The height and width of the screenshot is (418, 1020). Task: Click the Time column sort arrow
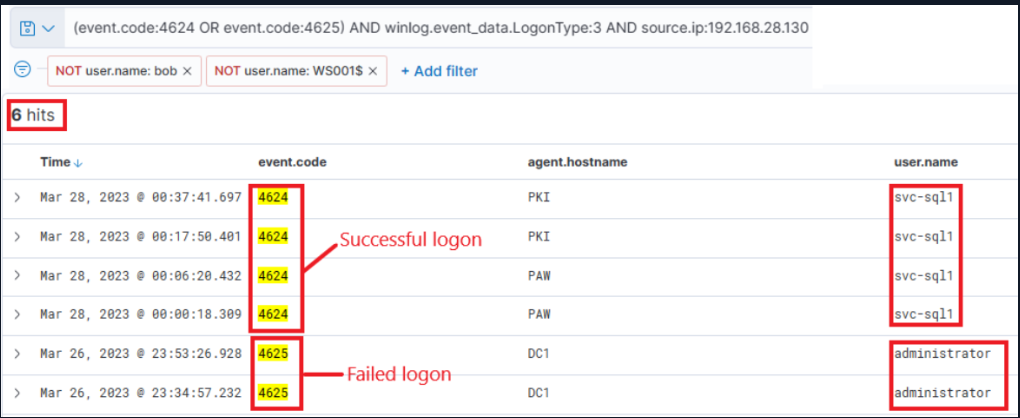pyautogui.click(x=79, y=162)
